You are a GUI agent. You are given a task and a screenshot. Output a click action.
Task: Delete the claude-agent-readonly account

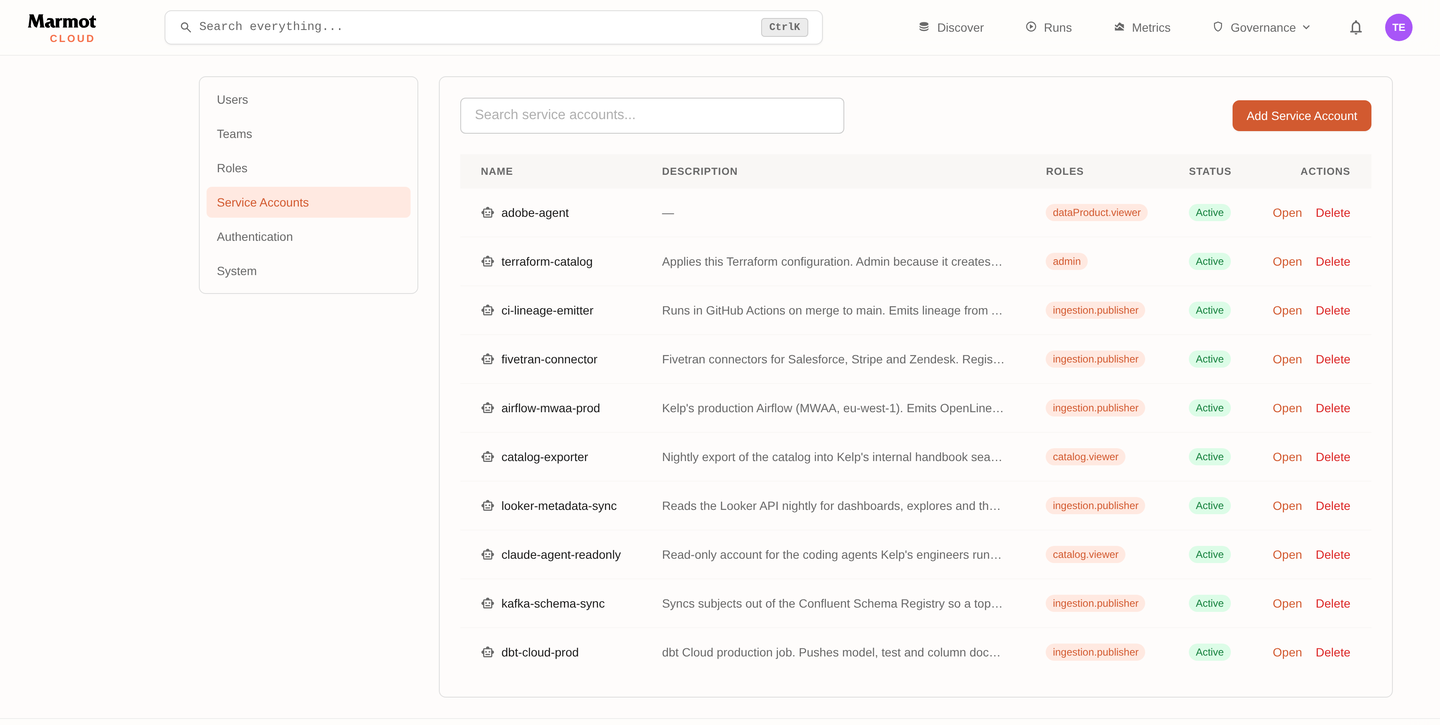pyautogui.click(x=1333, y=555)
